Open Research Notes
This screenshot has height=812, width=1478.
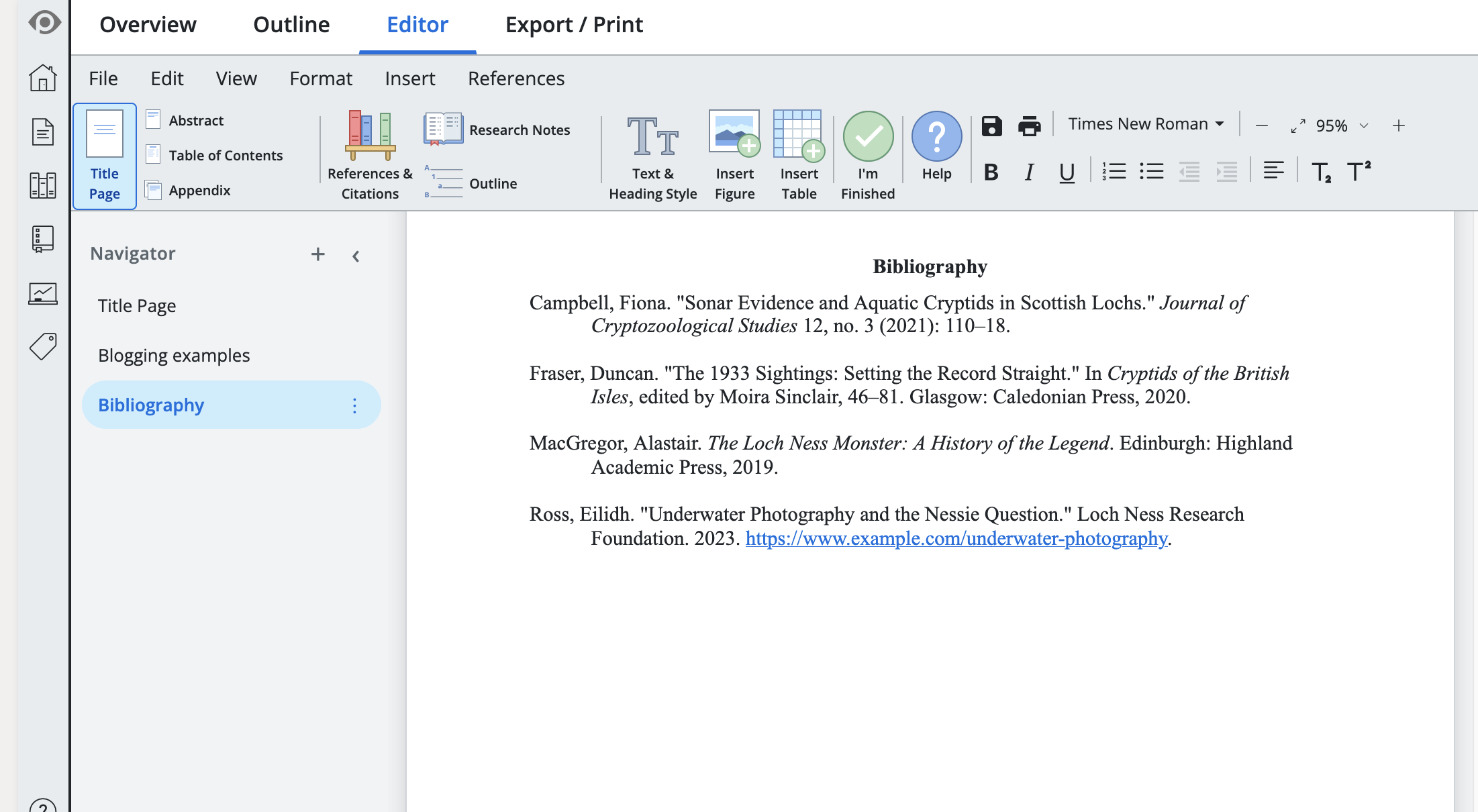(497, 130)
